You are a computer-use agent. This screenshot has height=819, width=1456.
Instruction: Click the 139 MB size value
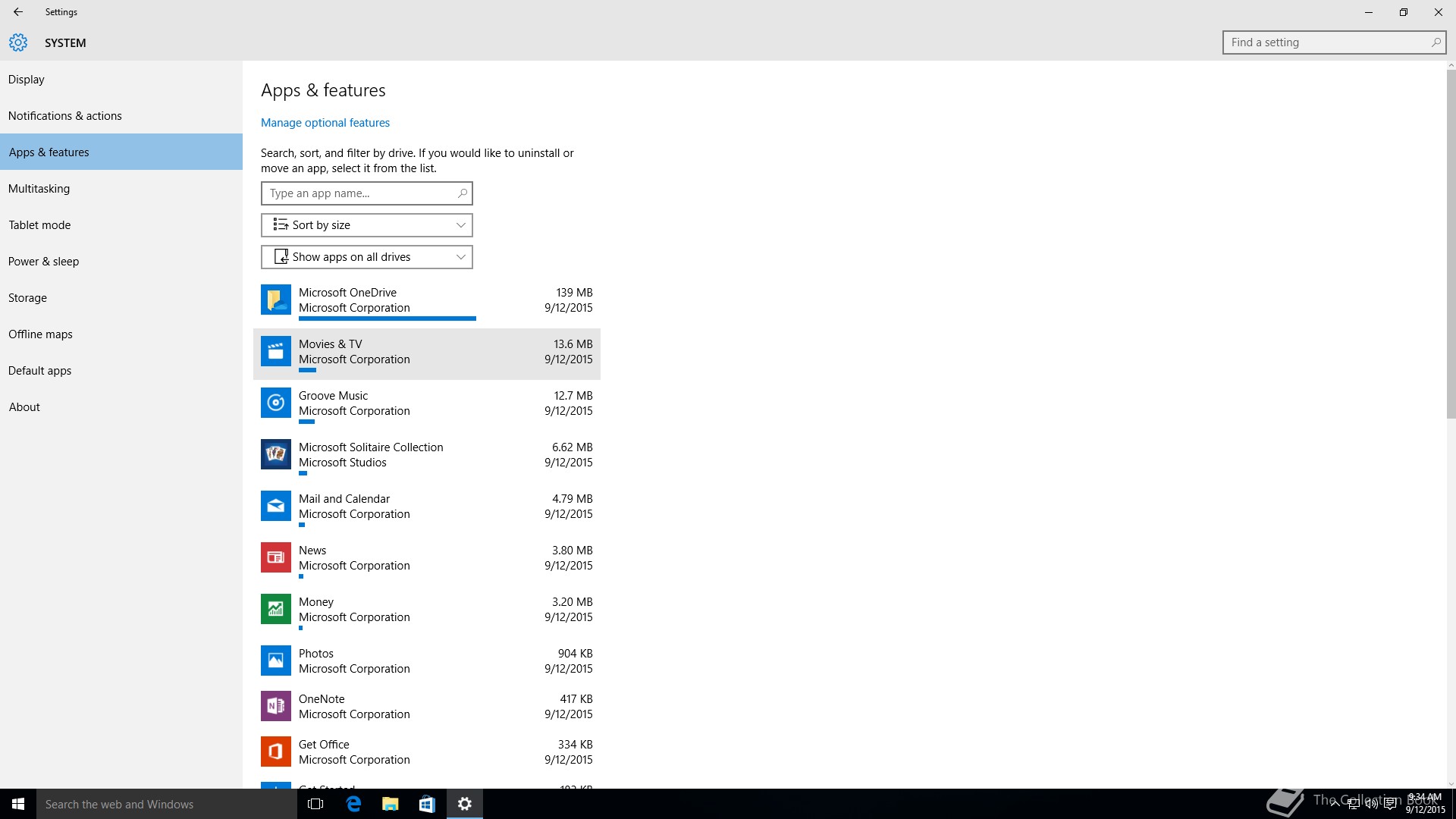tap(574, 293)
